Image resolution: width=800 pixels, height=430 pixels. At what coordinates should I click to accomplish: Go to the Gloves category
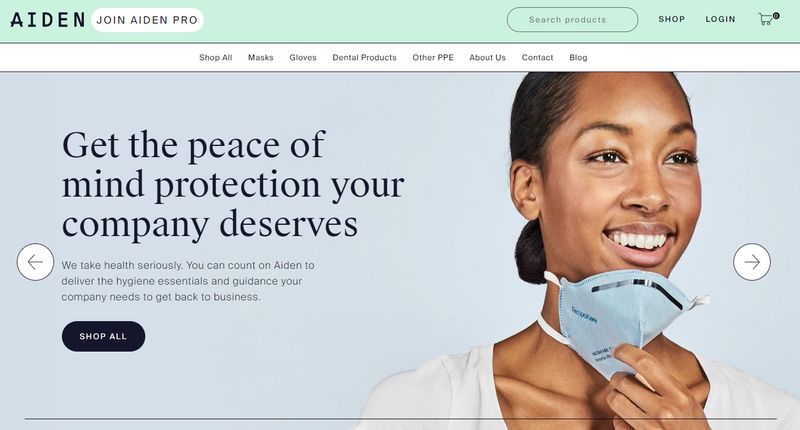(303, 58)
